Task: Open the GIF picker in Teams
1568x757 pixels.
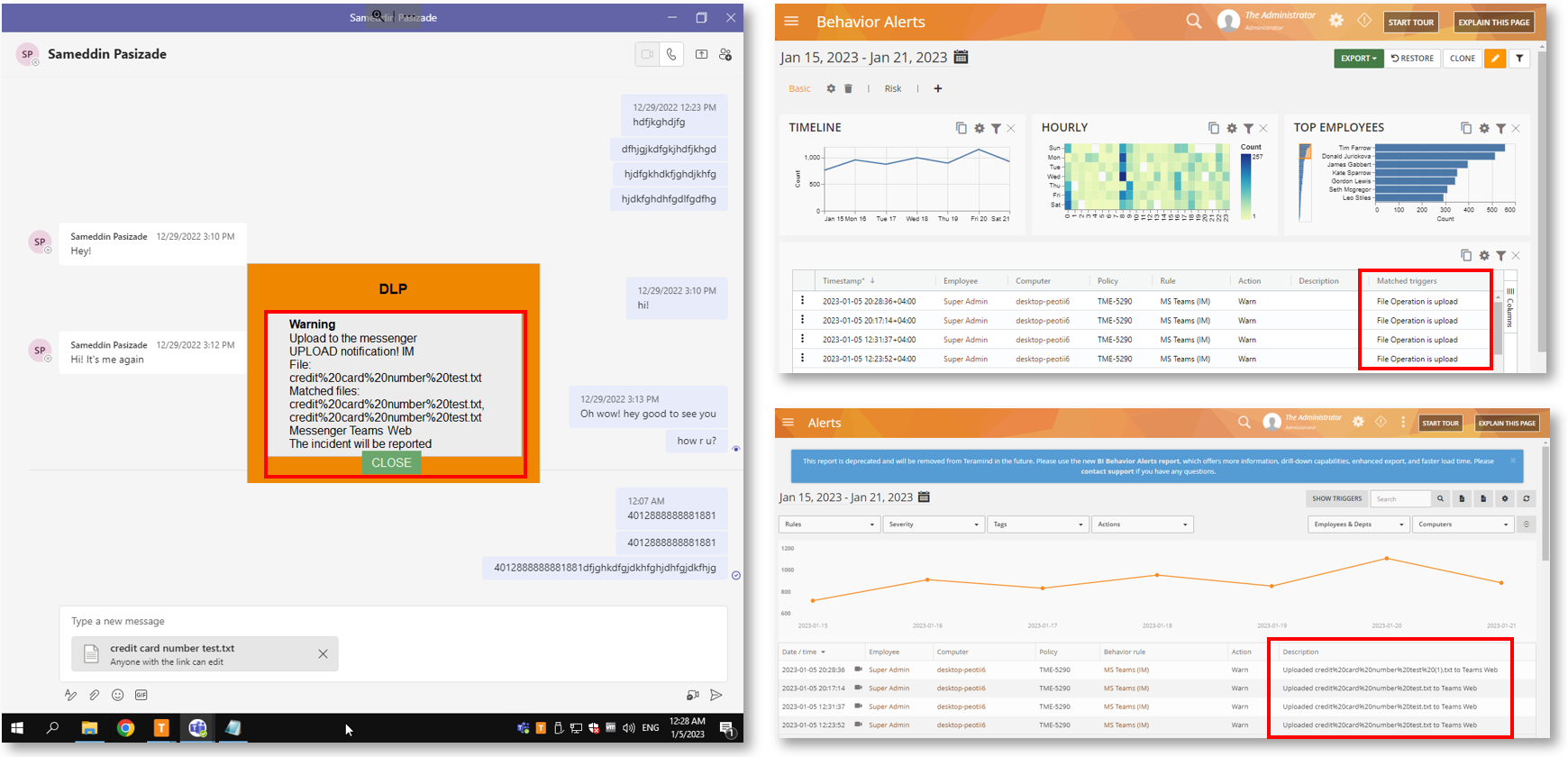Action: click(x=141, y=695)
